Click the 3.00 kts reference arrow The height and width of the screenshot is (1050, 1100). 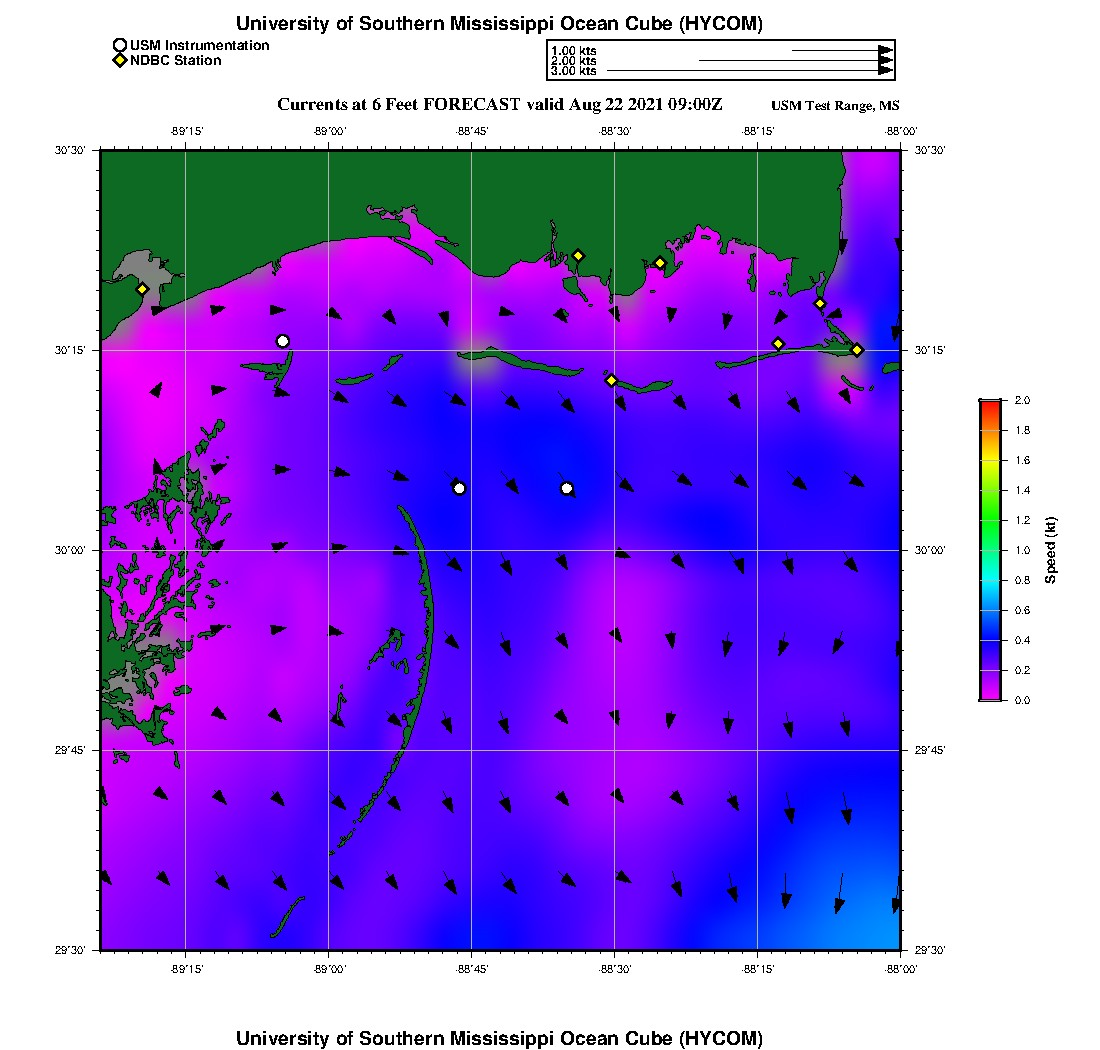tap(750, 71)
